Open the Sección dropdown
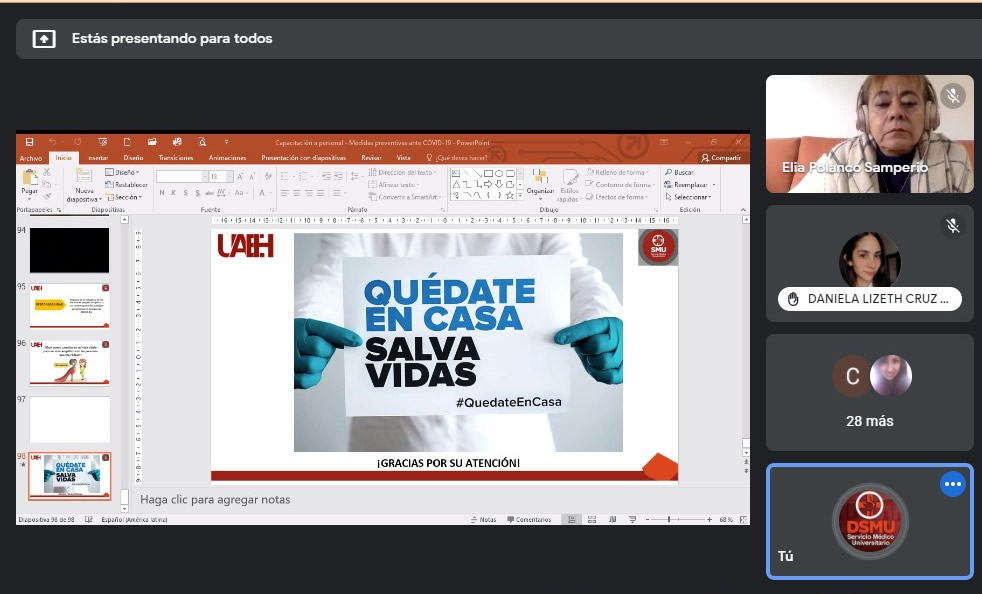This screenshot has width=982, height=594. 126,197
